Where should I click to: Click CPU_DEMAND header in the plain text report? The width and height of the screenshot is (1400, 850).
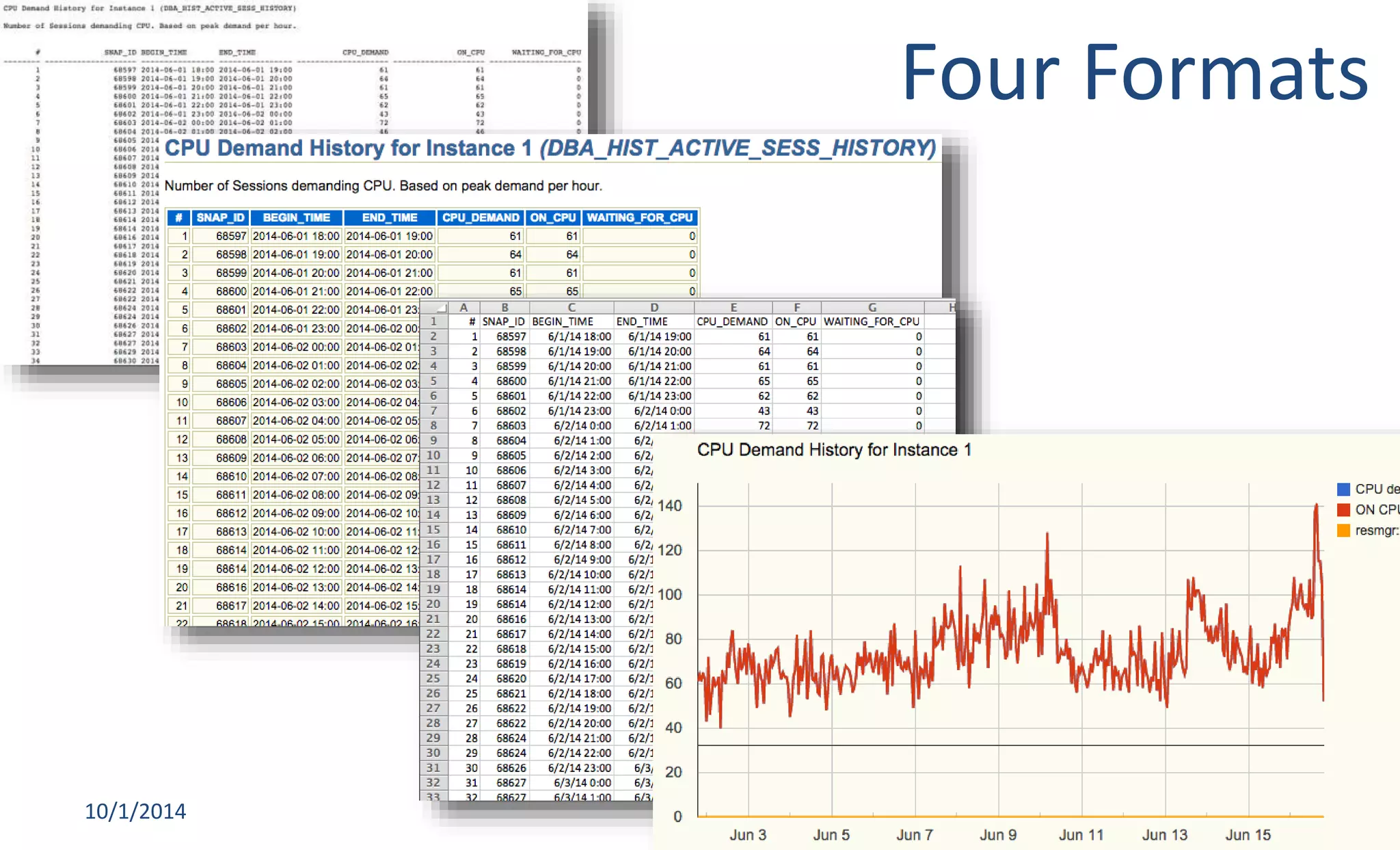click(365, 53)
